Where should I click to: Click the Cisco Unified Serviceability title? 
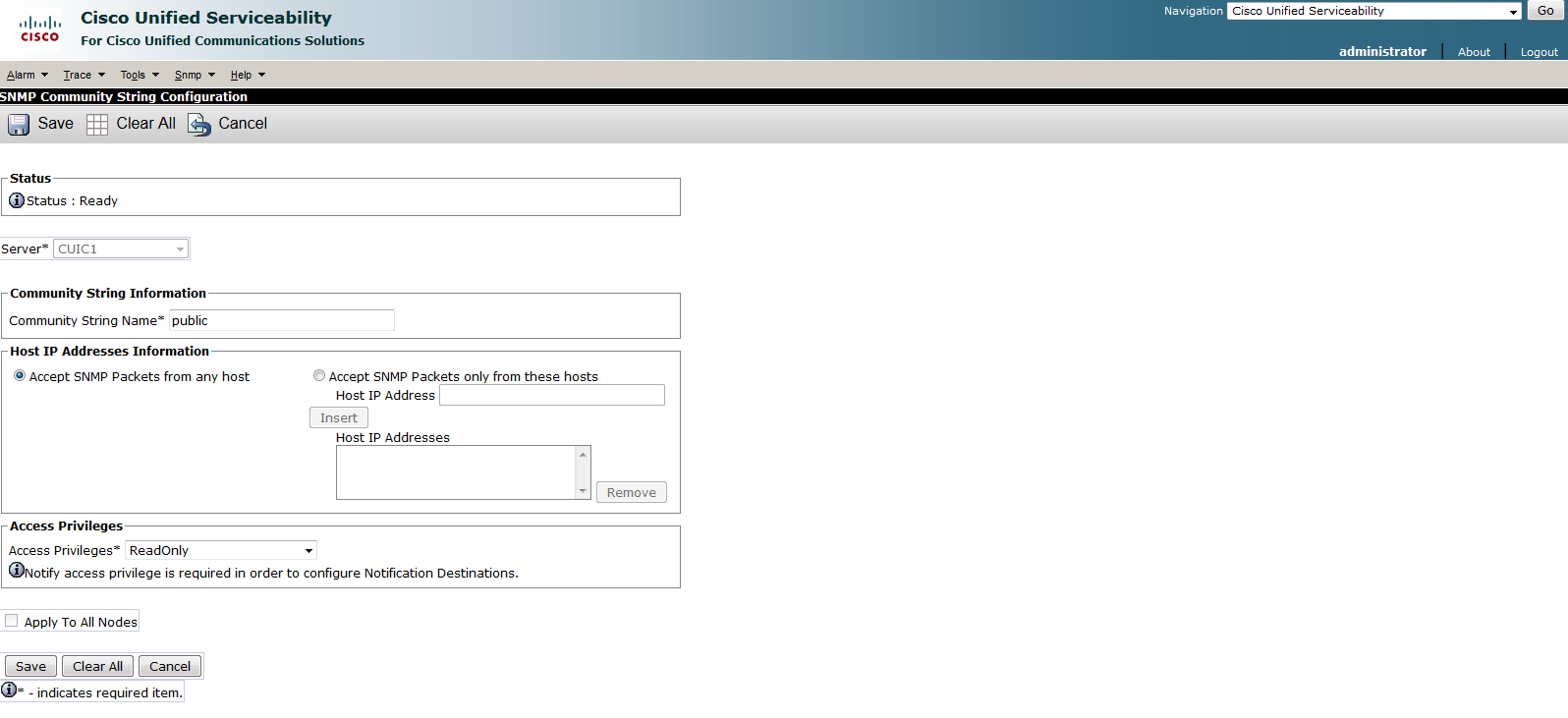[206, 18]
